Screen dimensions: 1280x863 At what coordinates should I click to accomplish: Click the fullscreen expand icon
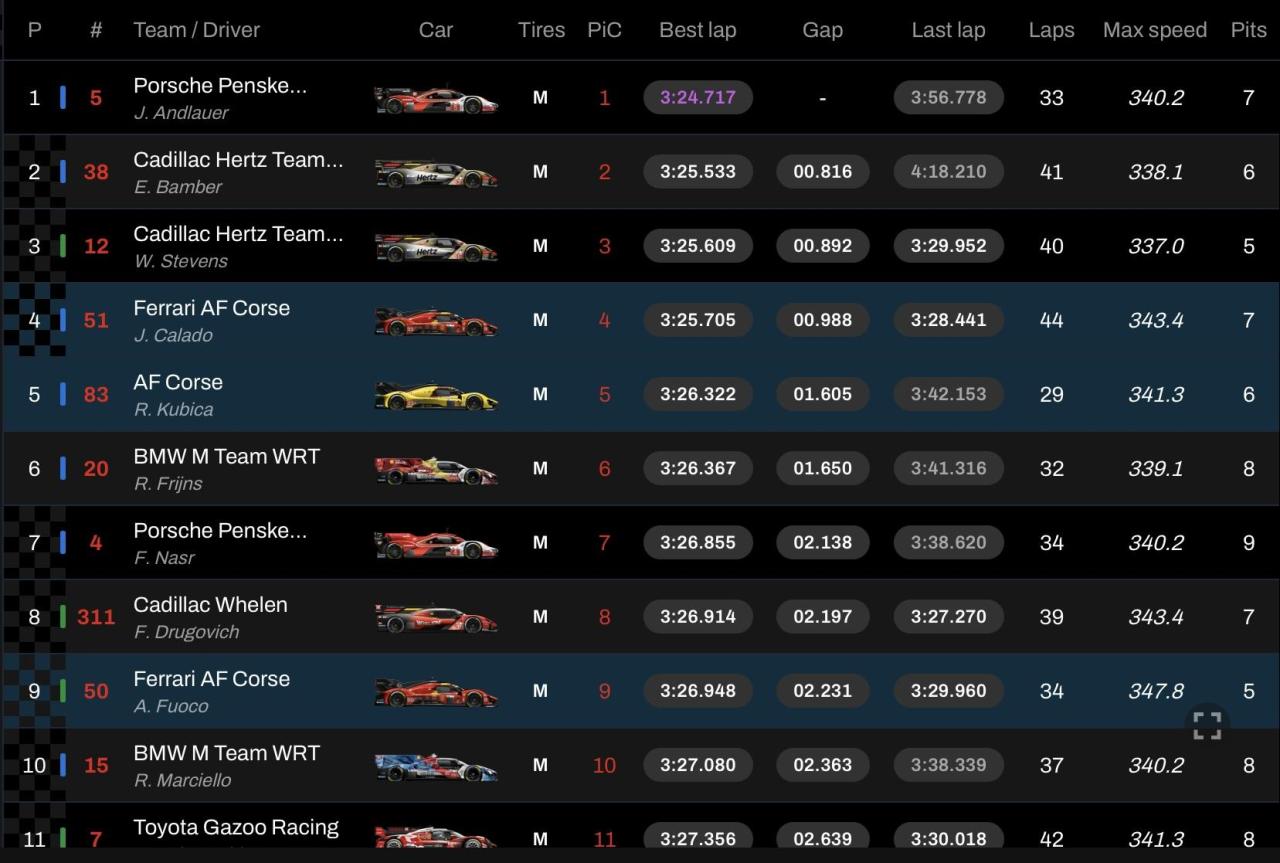(x=1207, y=726)
